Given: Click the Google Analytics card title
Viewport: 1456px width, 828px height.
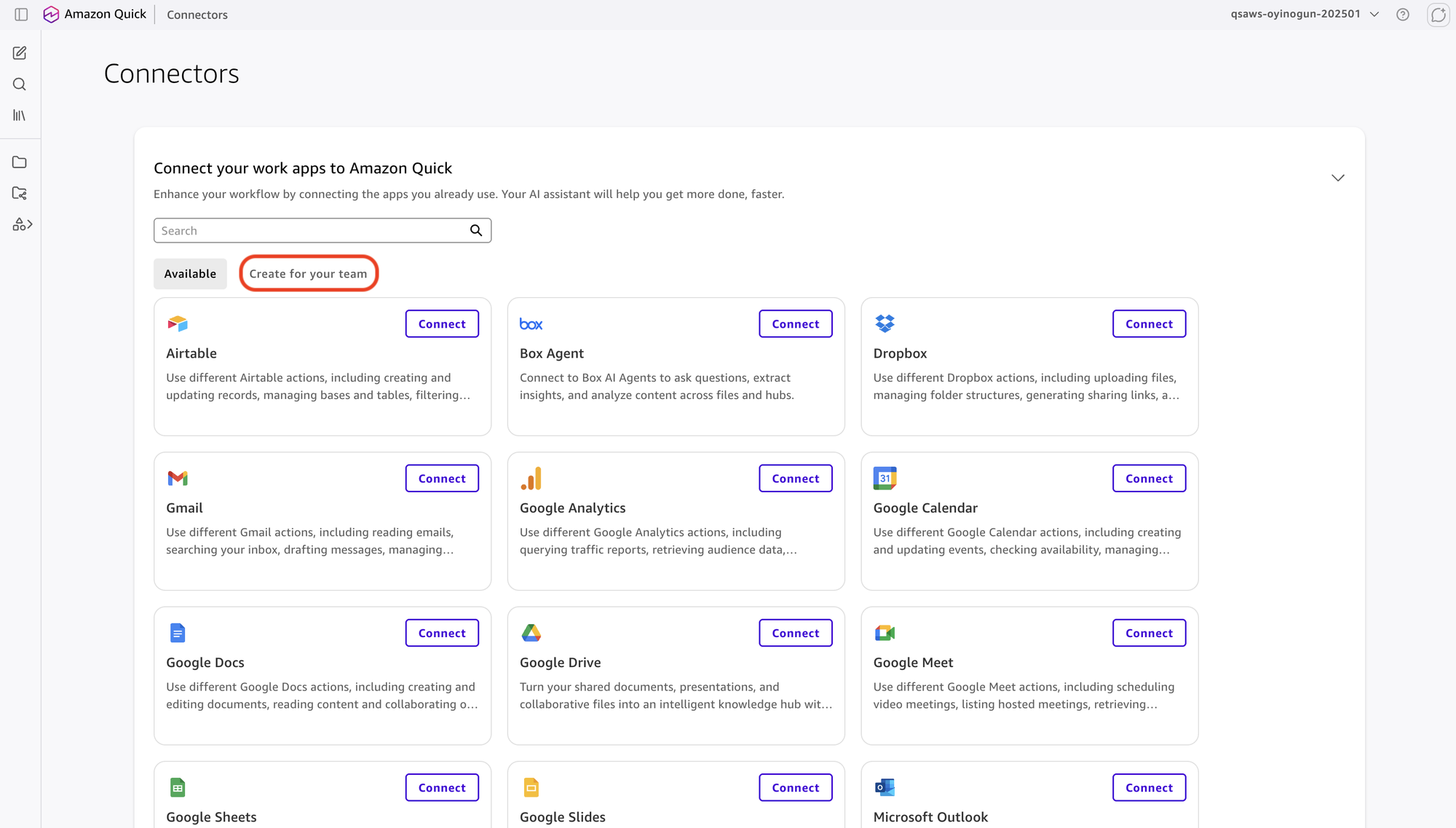Looking at the screenshot, I should pos(573,508).
